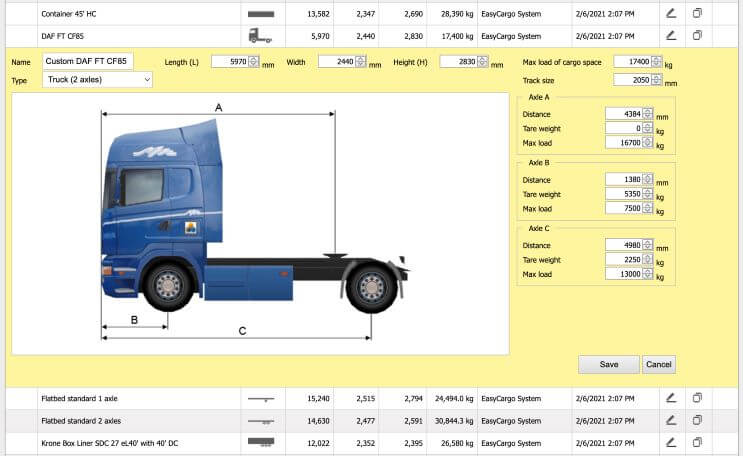Image resolution: width=743 pixels, height=456 pixels.
Task: Adjust the Track size stepper
Action: click(656, 80)
